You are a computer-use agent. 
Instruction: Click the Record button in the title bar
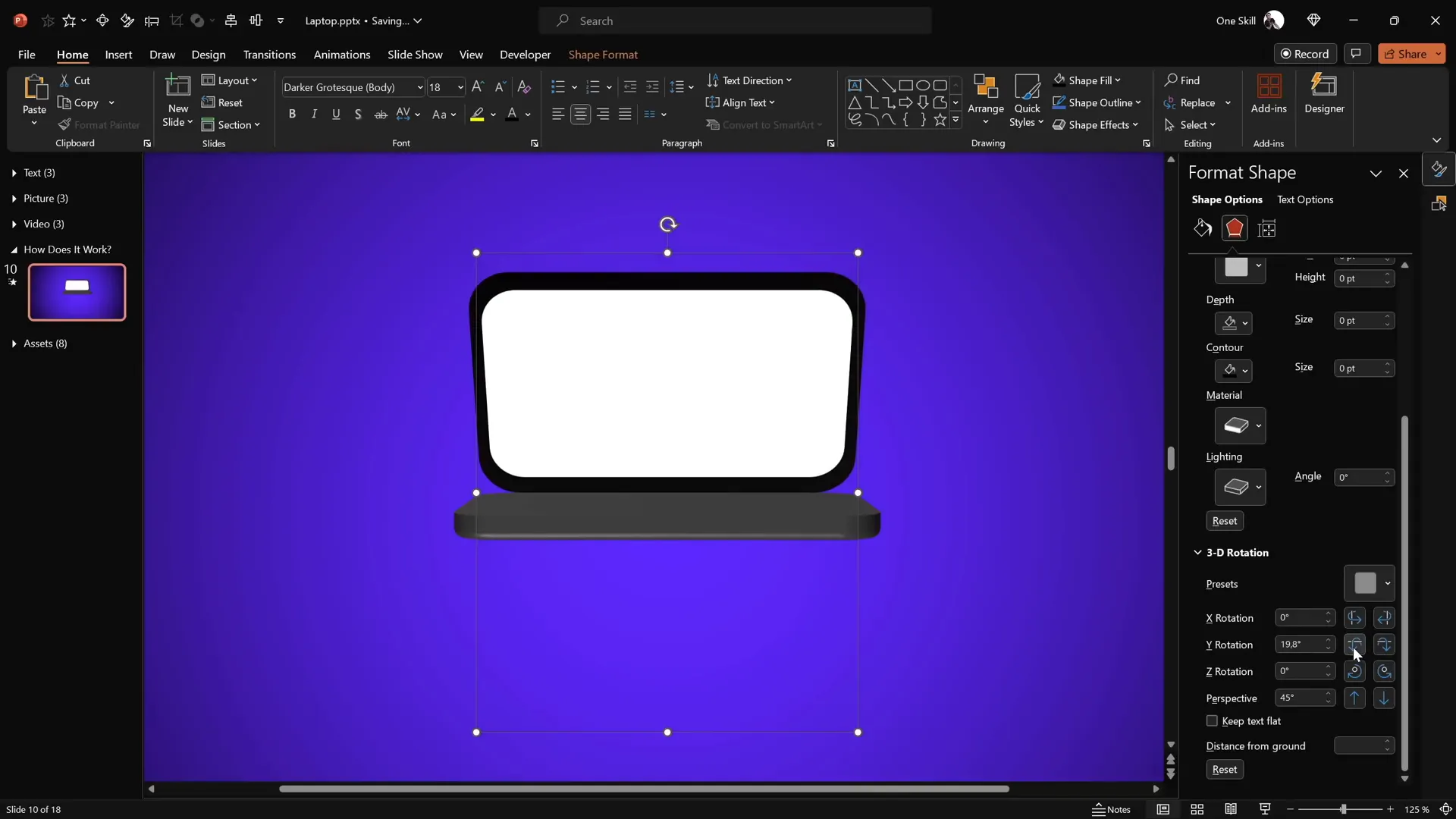point(1306,53)
